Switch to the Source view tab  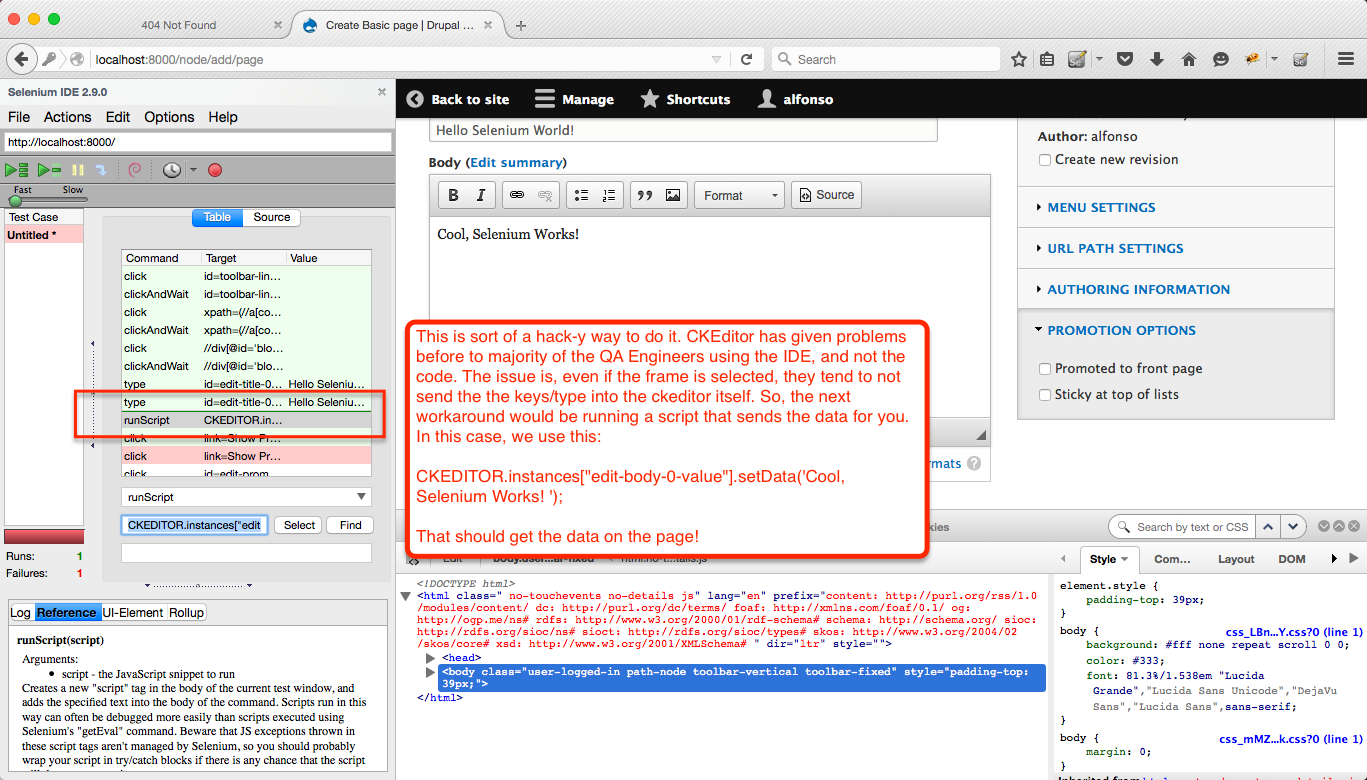click(272, 217)
